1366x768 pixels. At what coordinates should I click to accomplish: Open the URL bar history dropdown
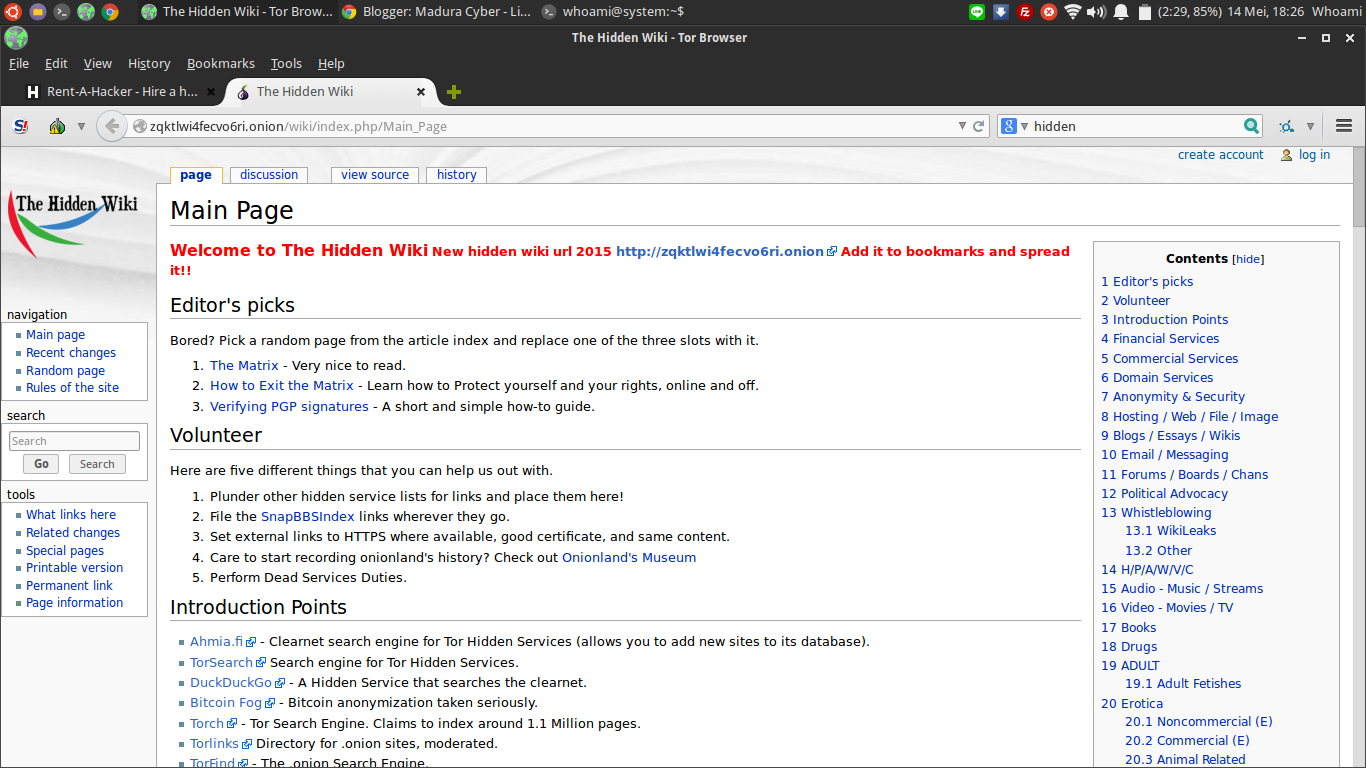pyautogui.click(x=962, y=126)
